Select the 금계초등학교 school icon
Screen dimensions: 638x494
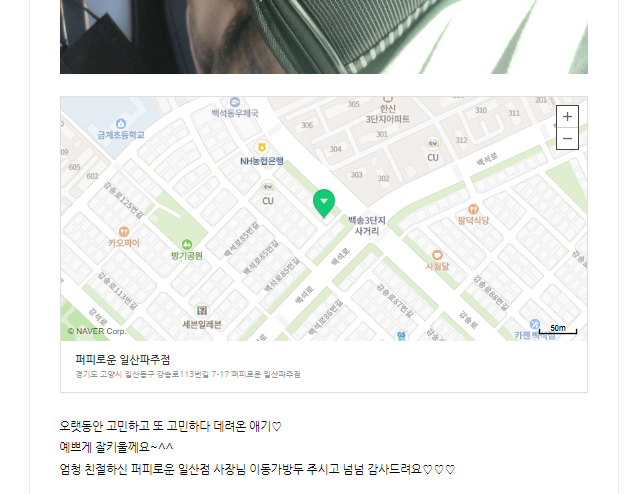tap(121, 123)
